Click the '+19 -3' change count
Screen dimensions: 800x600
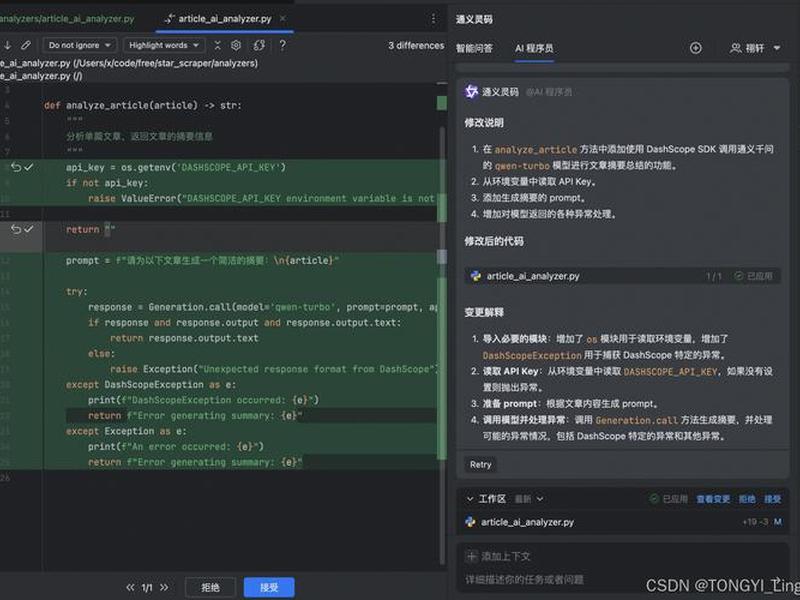pyautogui.click(x=755, y=522)
